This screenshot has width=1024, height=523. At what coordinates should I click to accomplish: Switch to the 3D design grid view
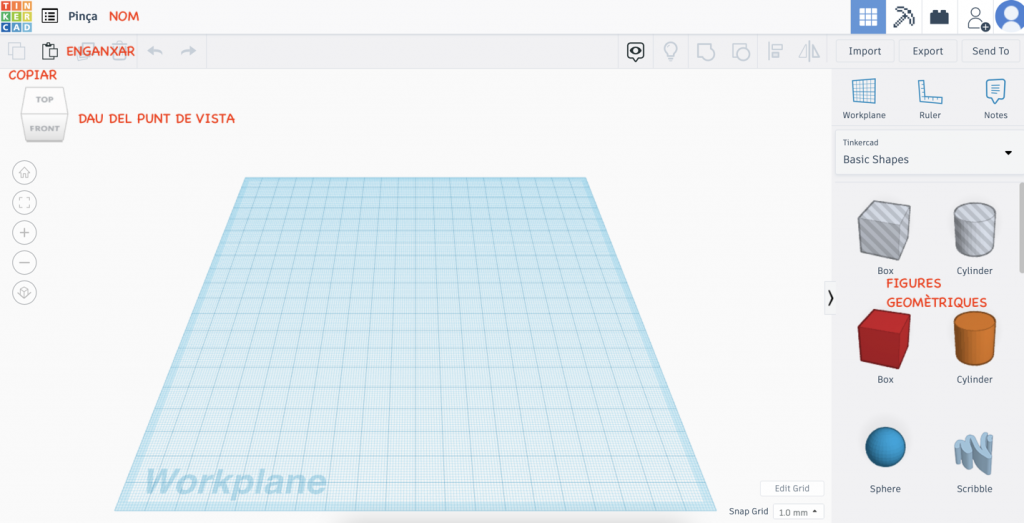[x=868, y=17]
